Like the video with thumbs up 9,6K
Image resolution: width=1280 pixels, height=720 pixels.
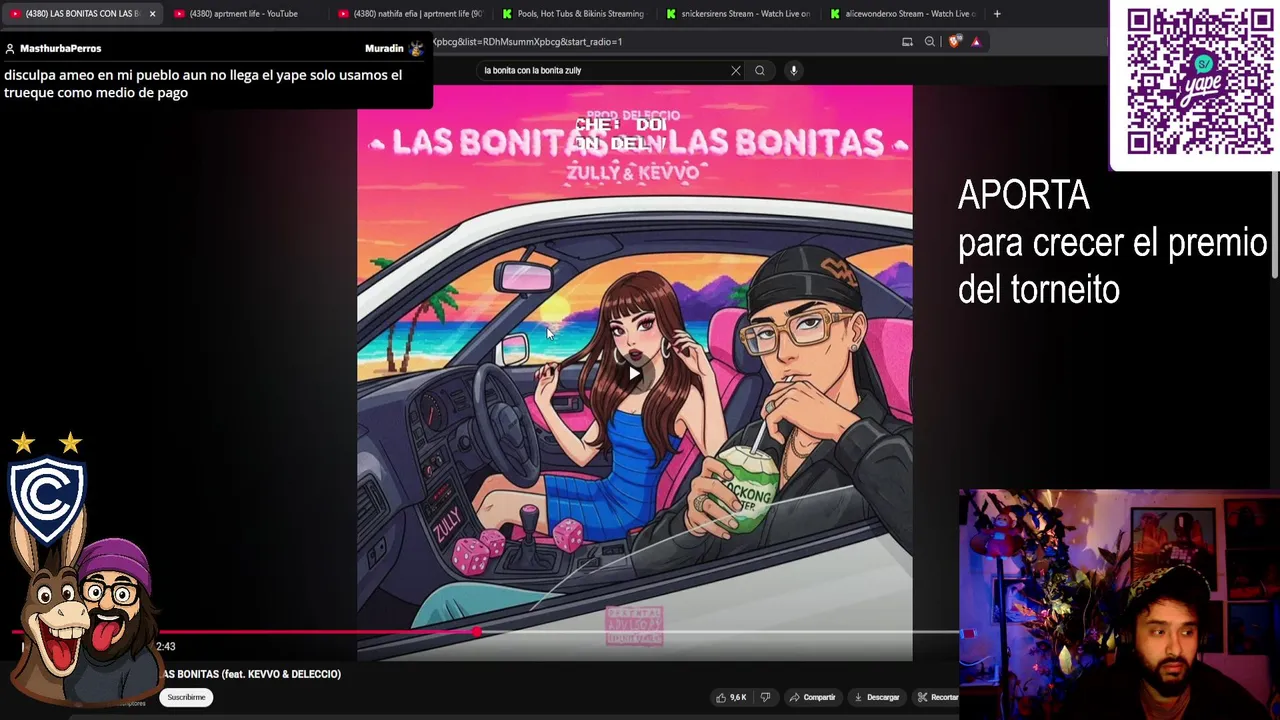731,697
